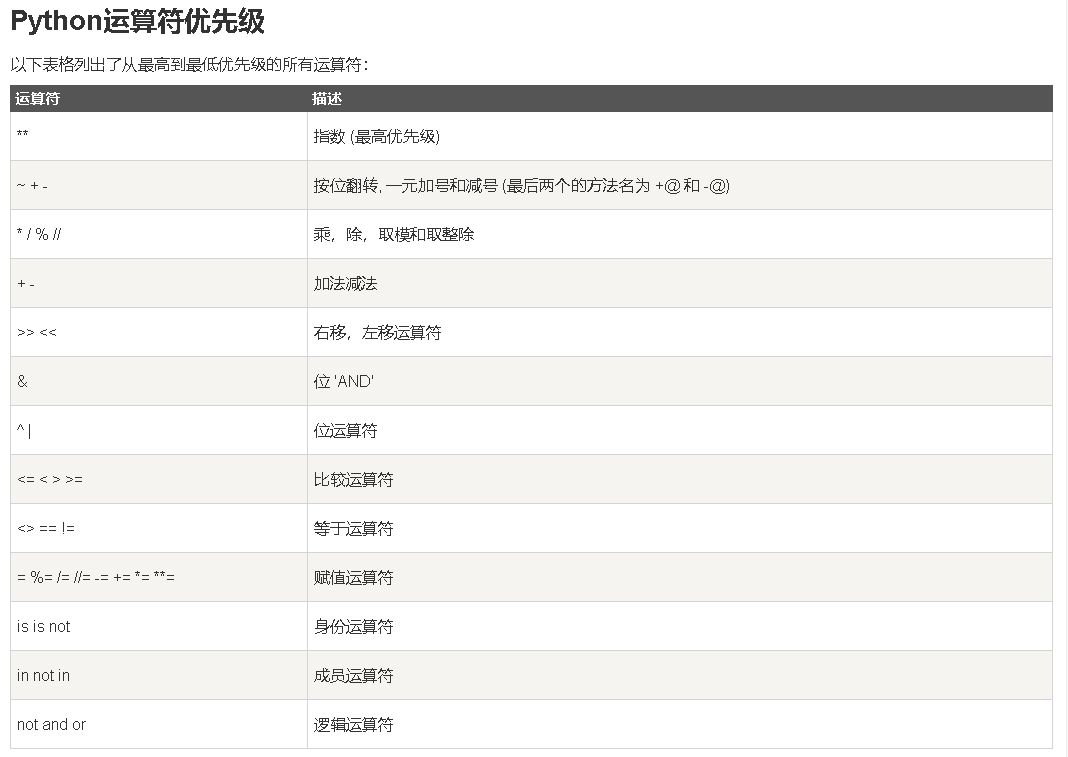The image size is (1068, 757).
Task: Select the '>> <<' operator cell
Action: 159,333
